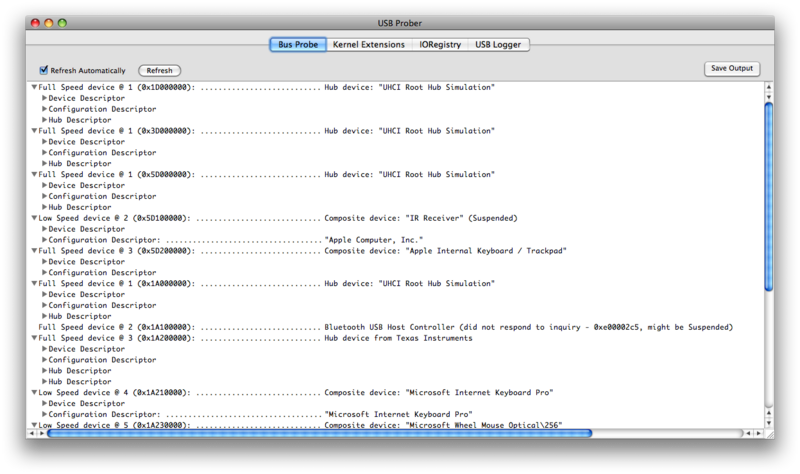Collapse the Apple Internal Keyboard / Trackpad device
This screenshot has height=474, width=800.
click(x=35, y=251)
